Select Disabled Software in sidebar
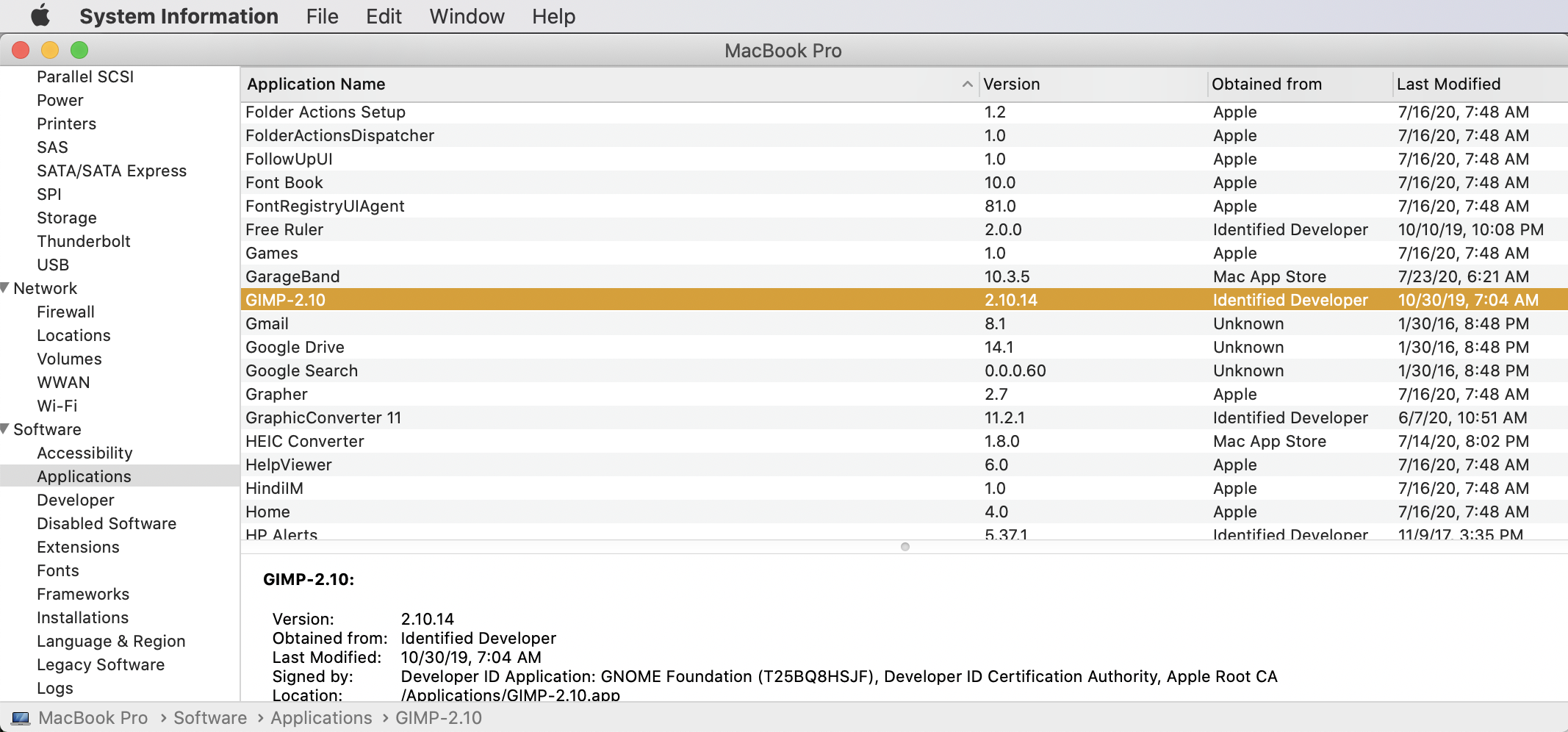 point(107,523)
